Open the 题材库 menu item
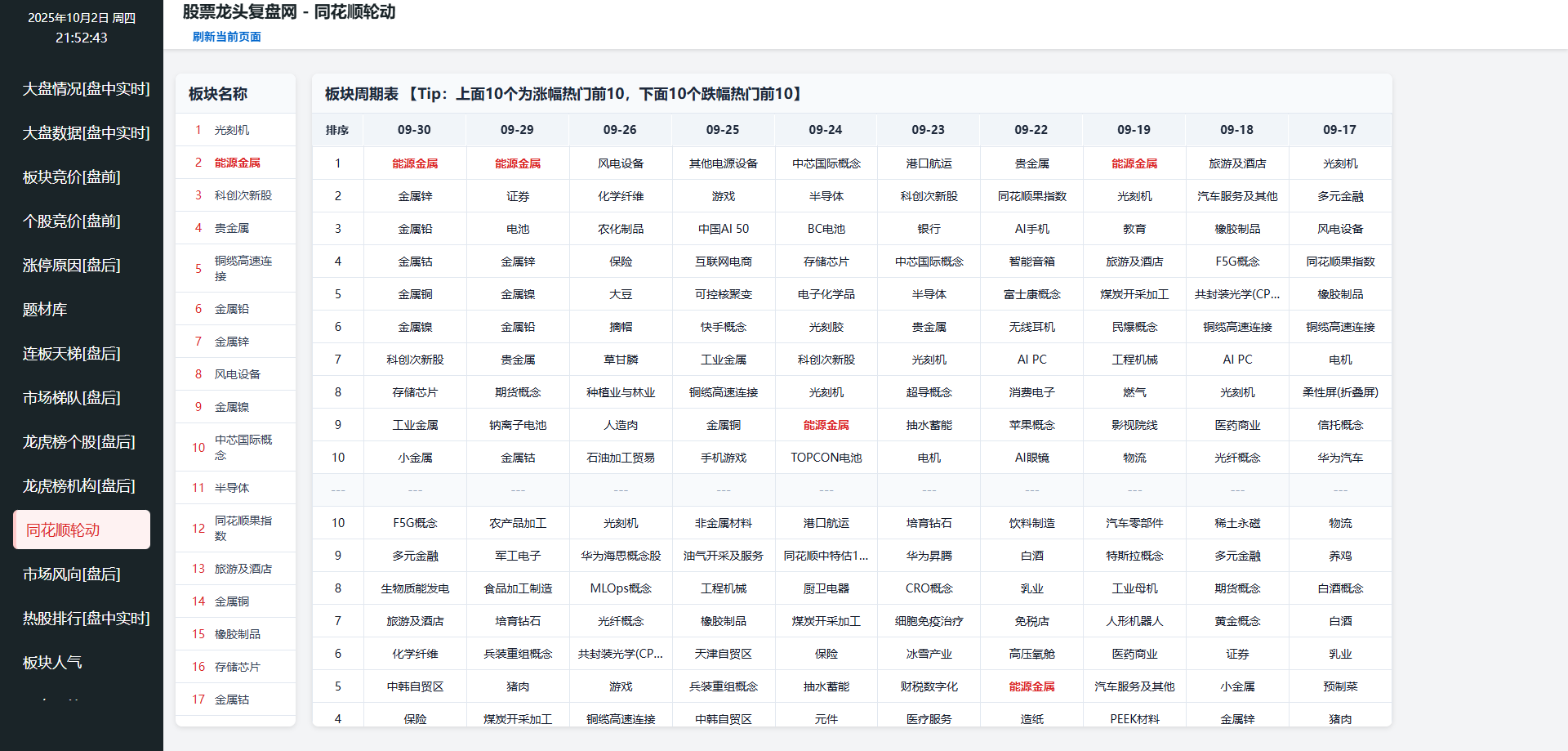This screenshot has width=1568, height=751. pyautogui.click(x=45, y=310)
